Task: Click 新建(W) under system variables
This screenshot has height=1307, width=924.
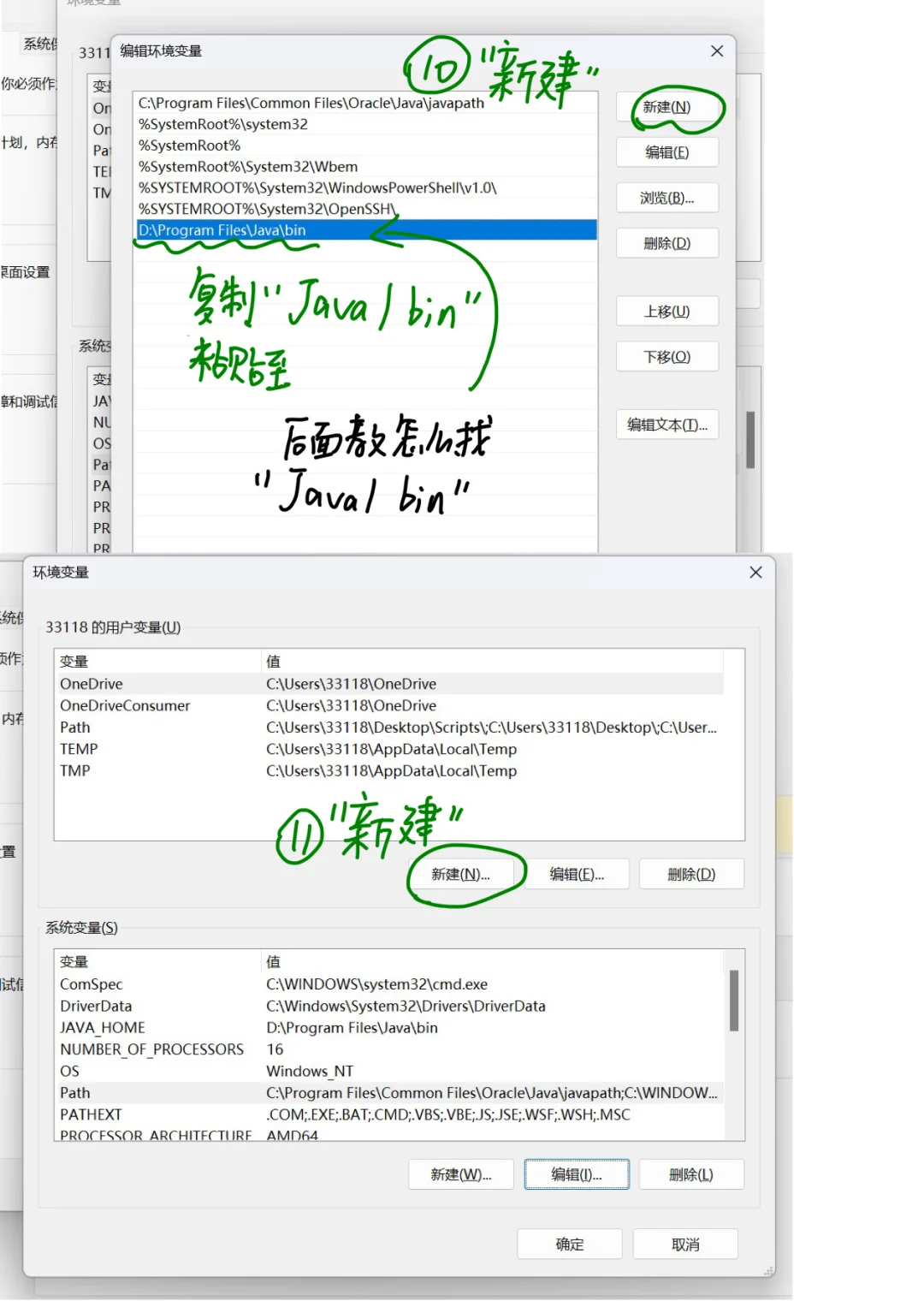Action: point(460,1174)
